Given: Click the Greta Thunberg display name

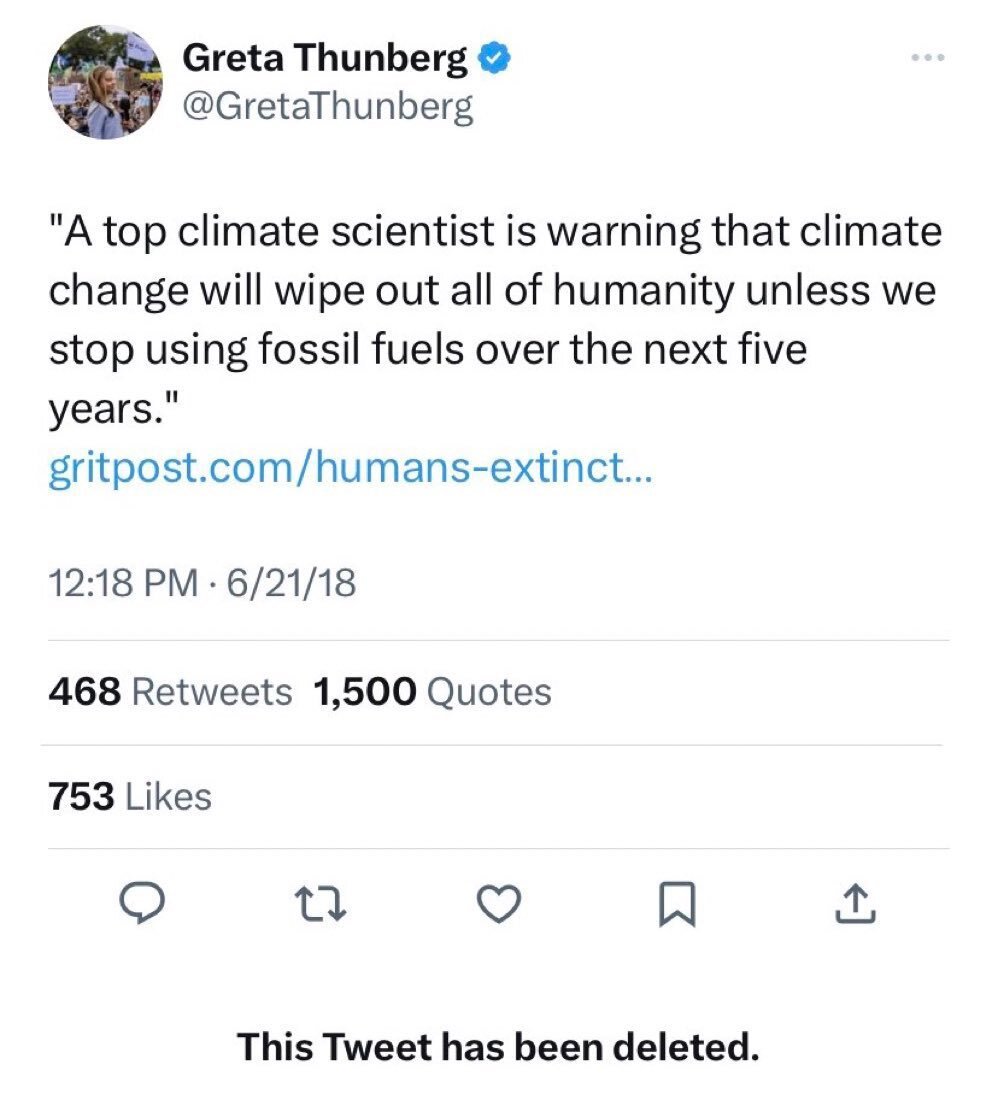Looking at the screenshot, I should pos(325,58).
